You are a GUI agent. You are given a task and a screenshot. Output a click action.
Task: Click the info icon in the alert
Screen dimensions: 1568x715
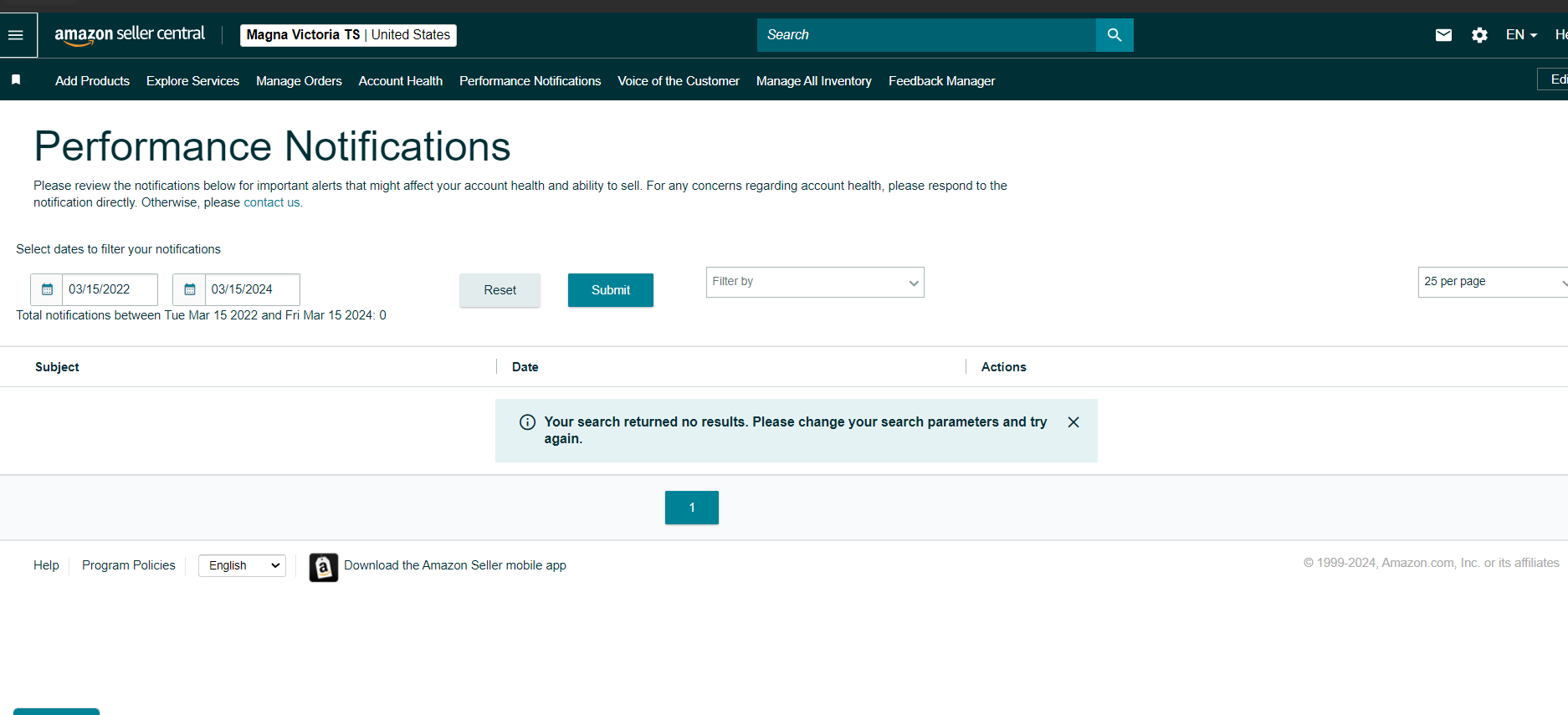[x=527, y=422]
